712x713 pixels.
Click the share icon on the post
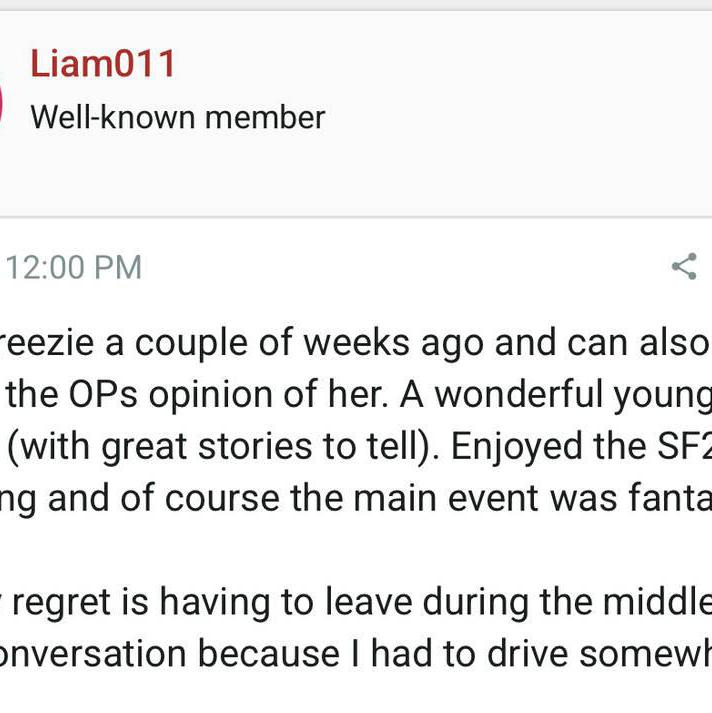coord(684,266)
